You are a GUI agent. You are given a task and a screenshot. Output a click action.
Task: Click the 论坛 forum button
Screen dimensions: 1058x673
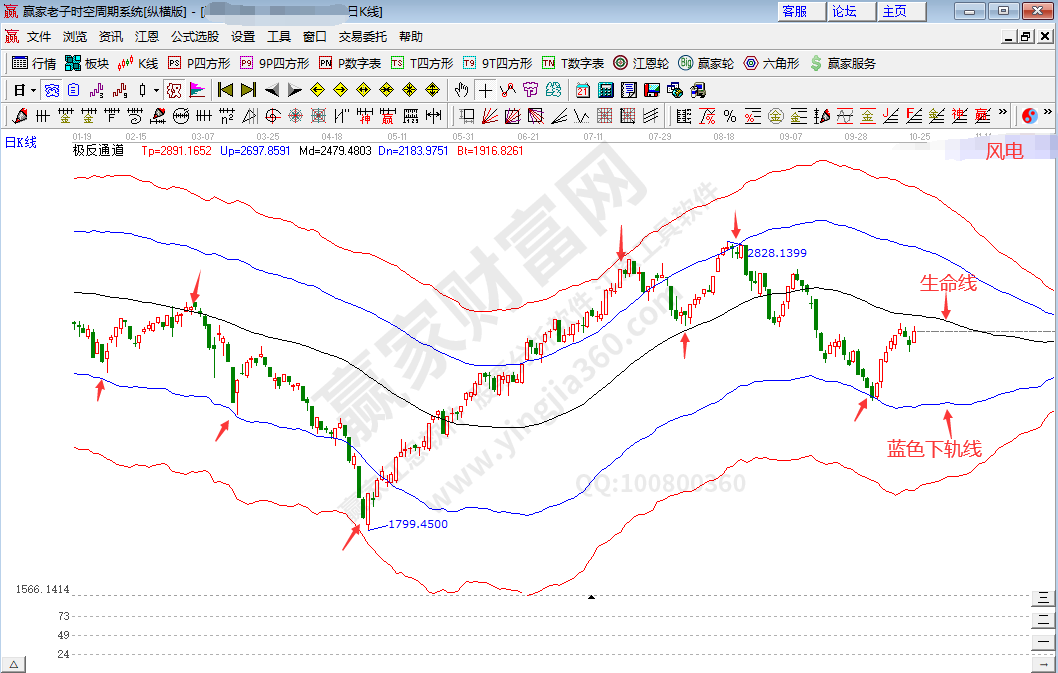click(844, 11)
